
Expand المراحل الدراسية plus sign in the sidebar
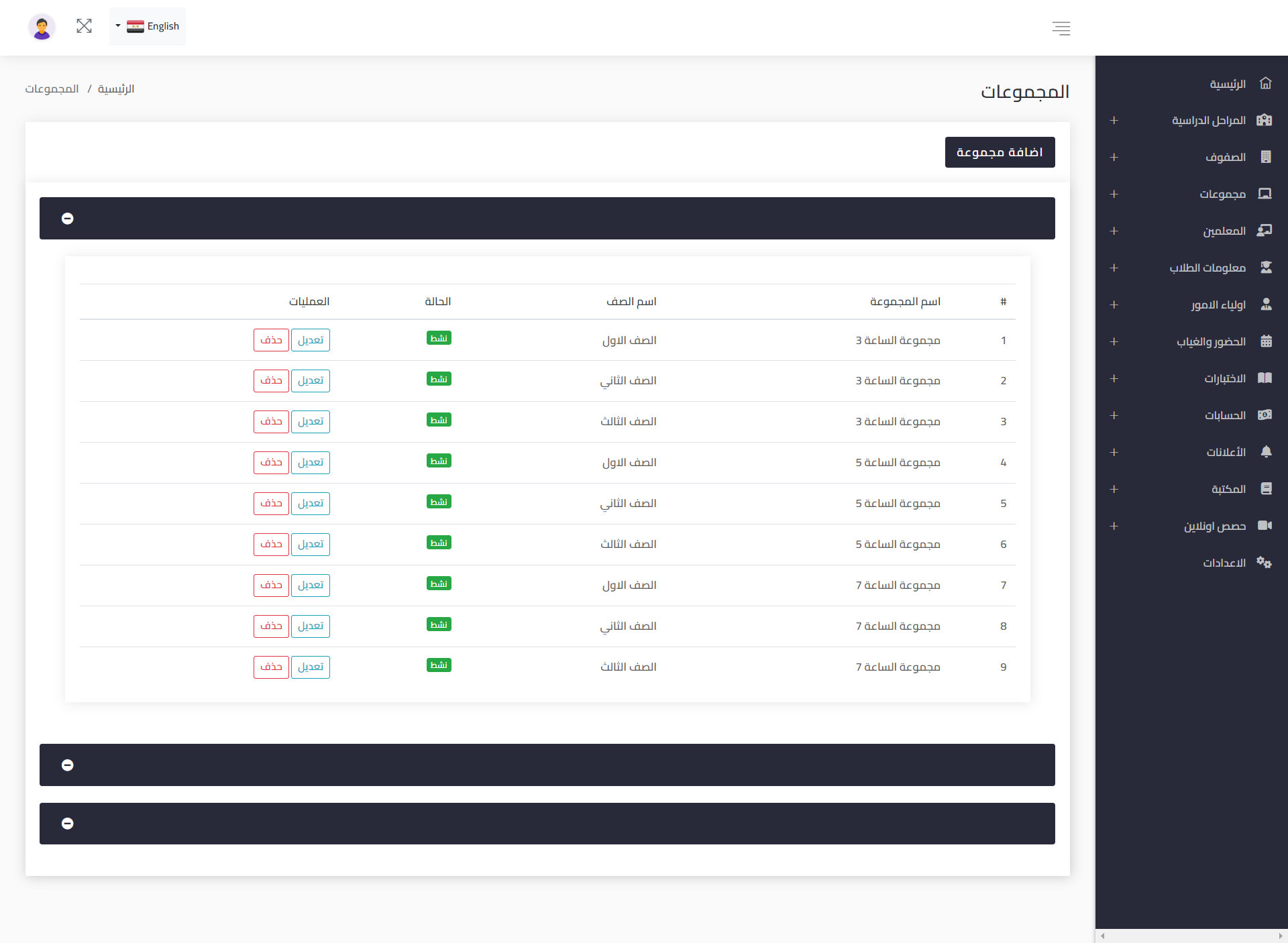pos(1114,121)
